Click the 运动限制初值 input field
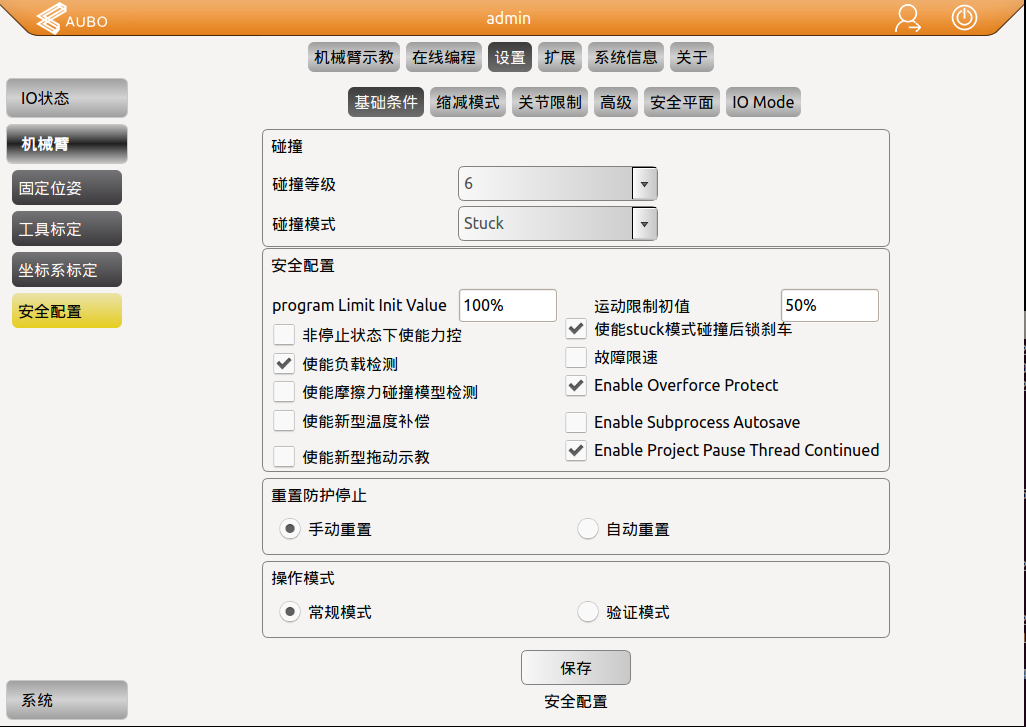The height and width of the screenshot is (727, 1026). pyautogui.click(x=829, y=305)
